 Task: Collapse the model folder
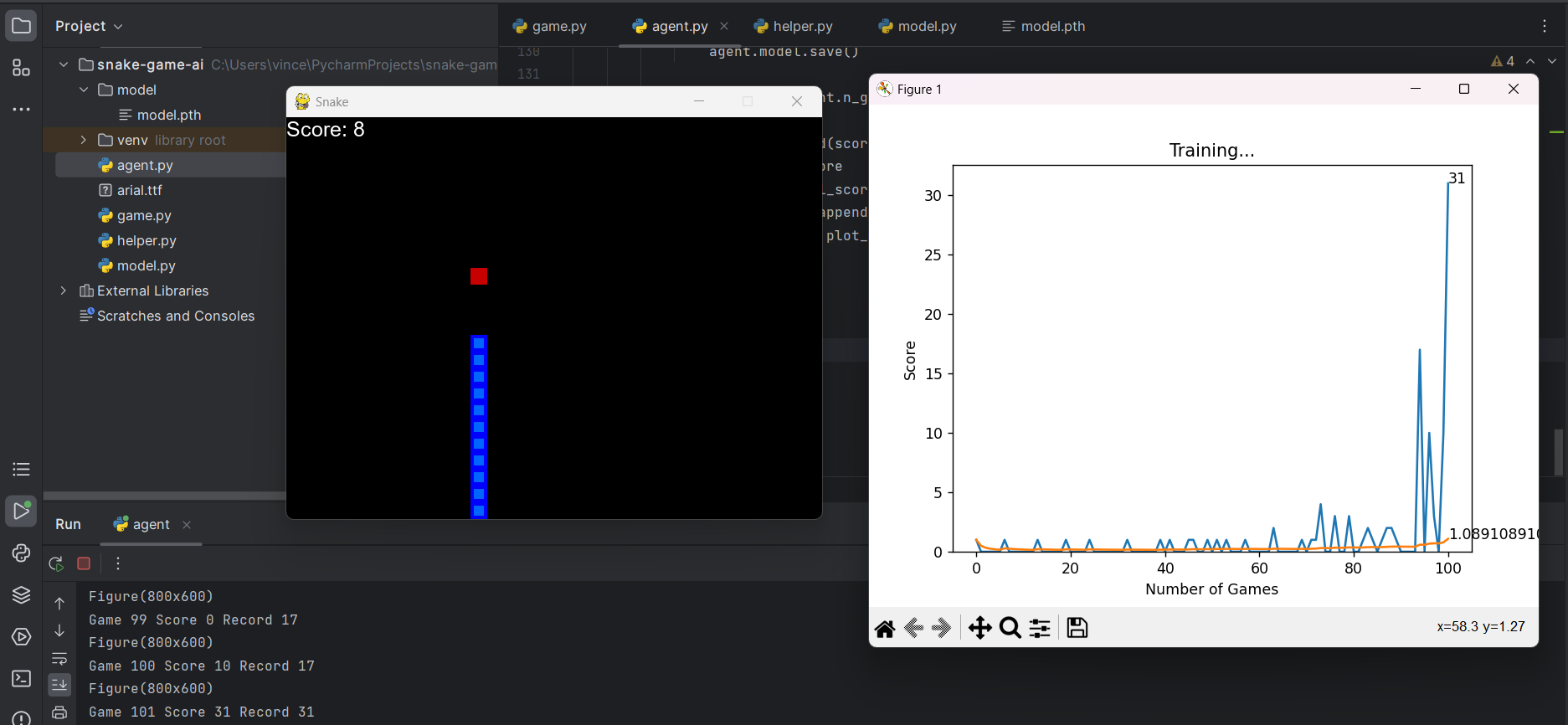84,90
